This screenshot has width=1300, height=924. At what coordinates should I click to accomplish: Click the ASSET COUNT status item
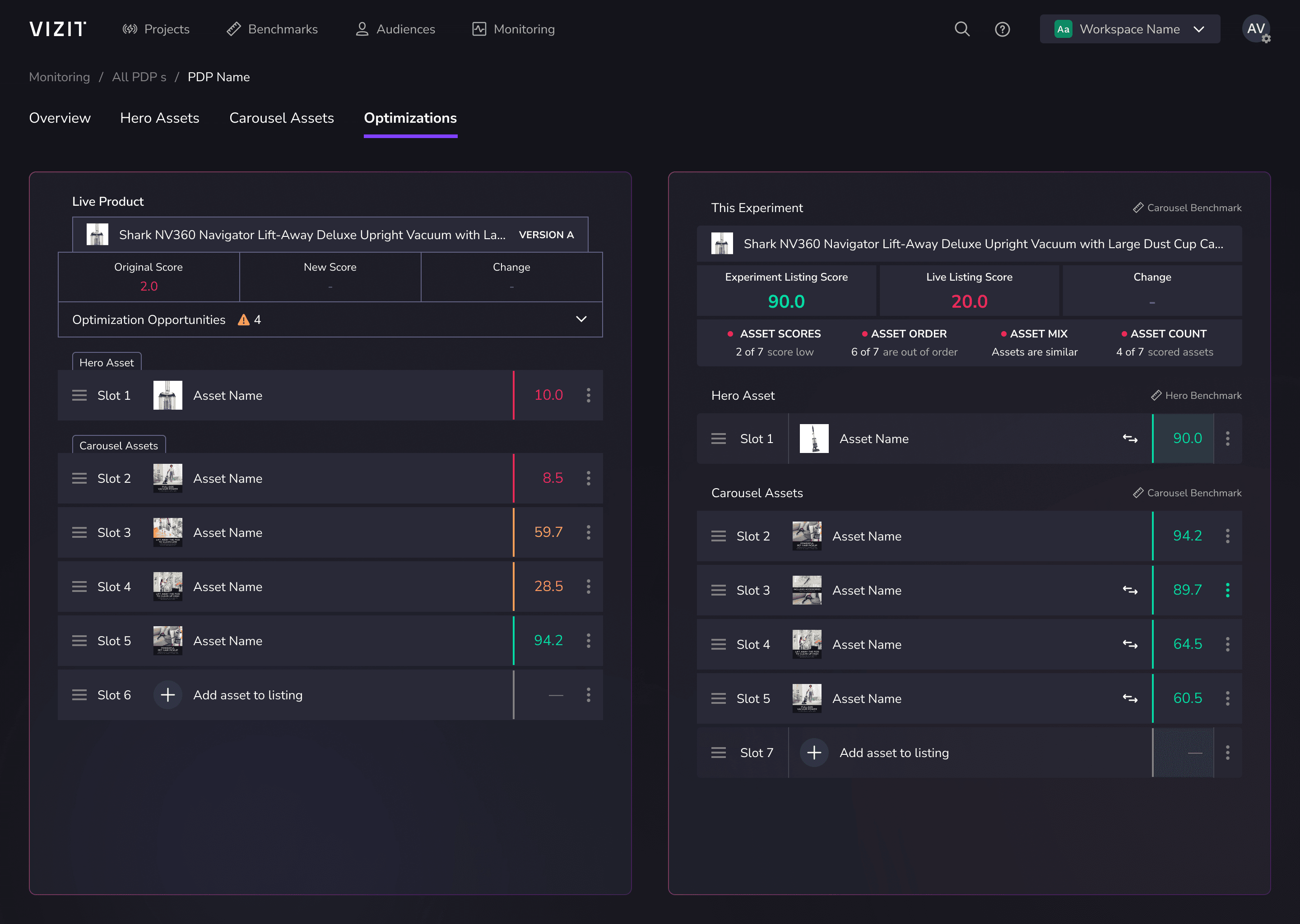[1165, 342]
